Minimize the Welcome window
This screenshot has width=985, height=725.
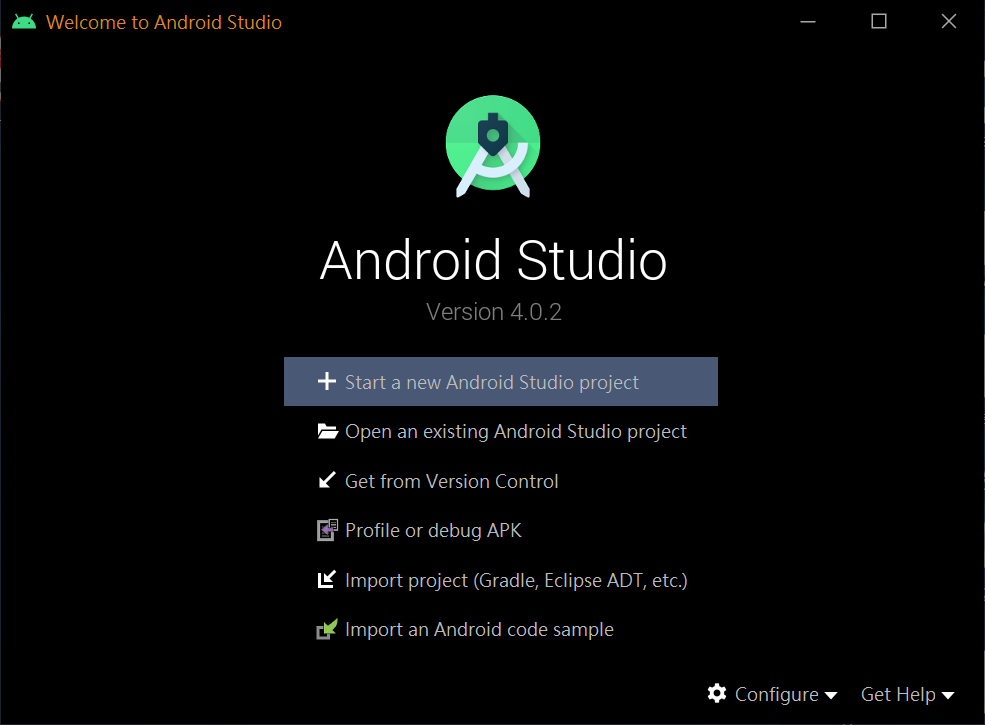pyautogui.click(x=808, y=21)
